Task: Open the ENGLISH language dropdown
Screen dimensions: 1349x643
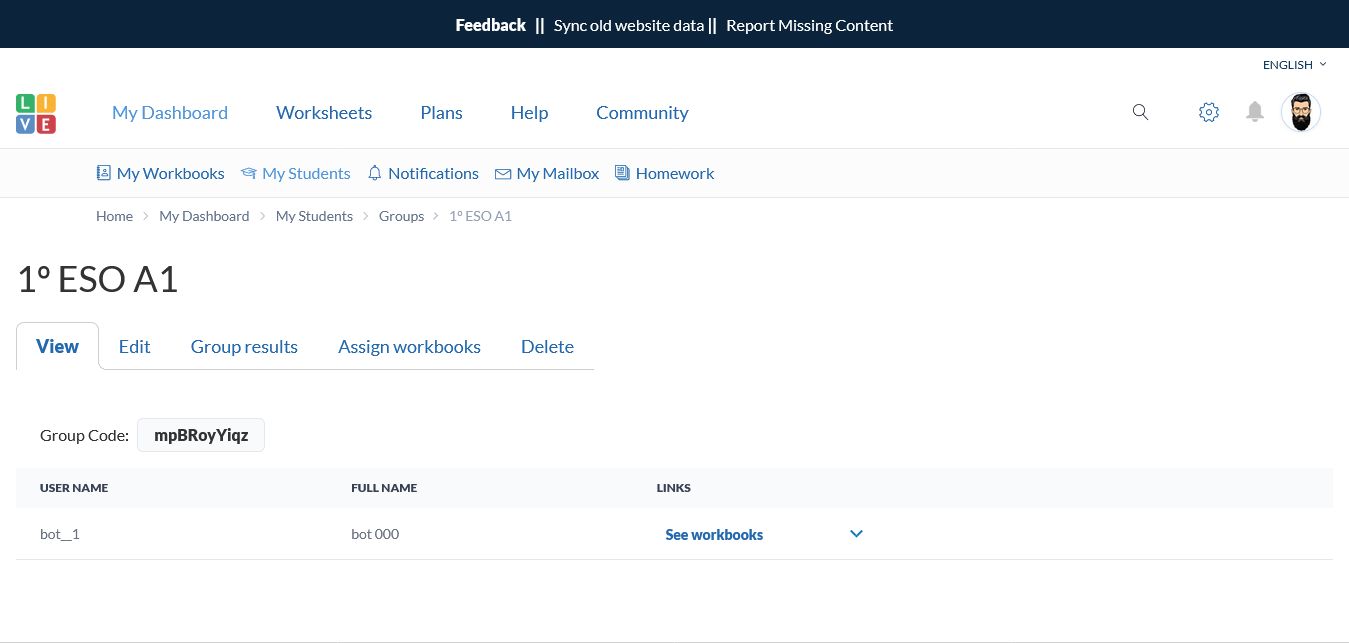Action: tap(1294, 65)
